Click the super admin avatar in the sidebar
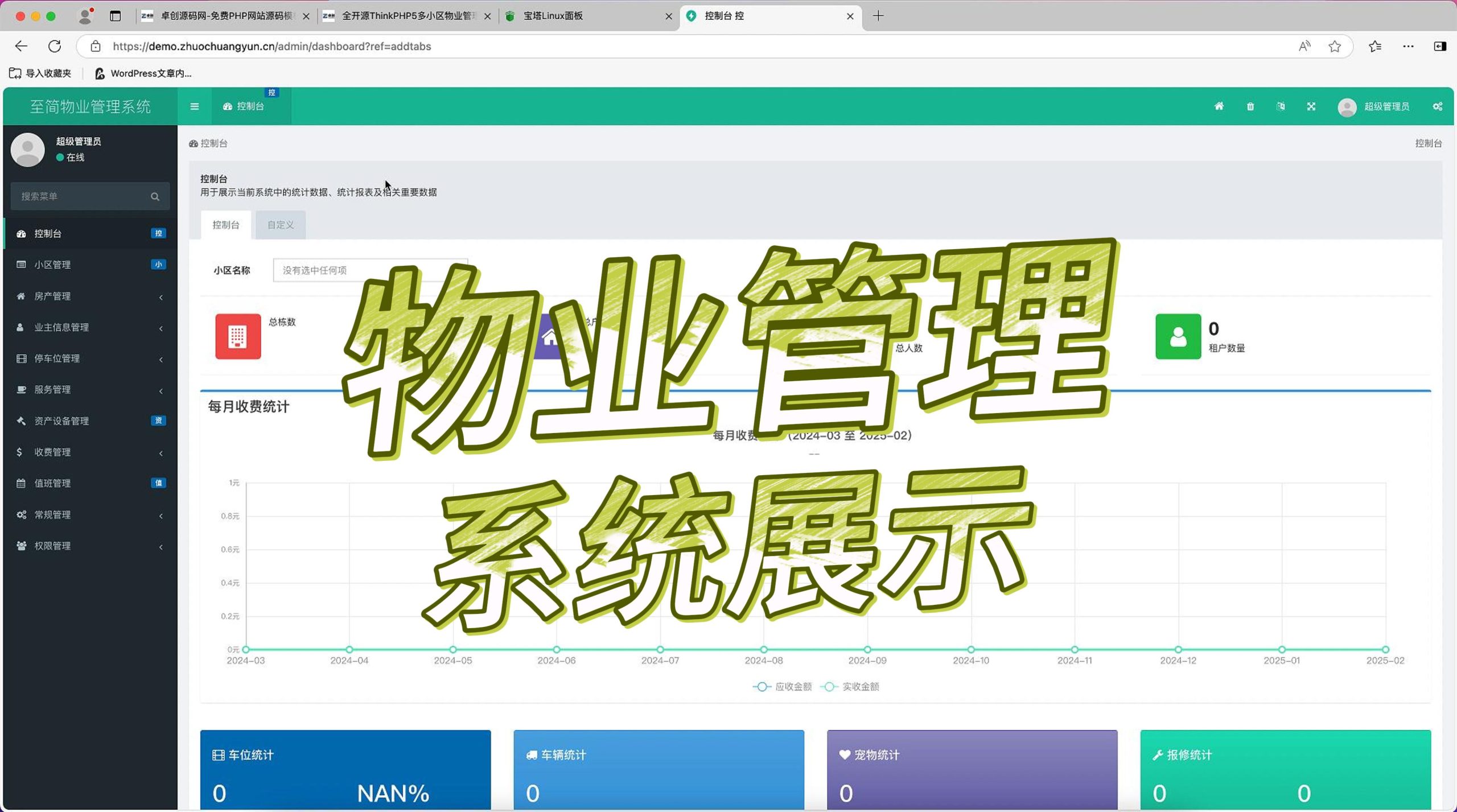 (x=27, y=150)
